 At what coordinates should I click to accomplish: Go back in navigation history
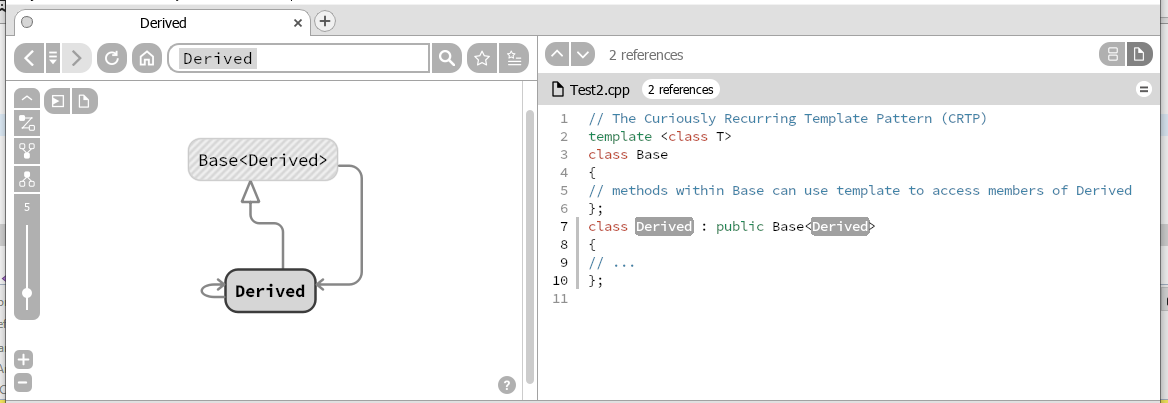coord(28,58)
